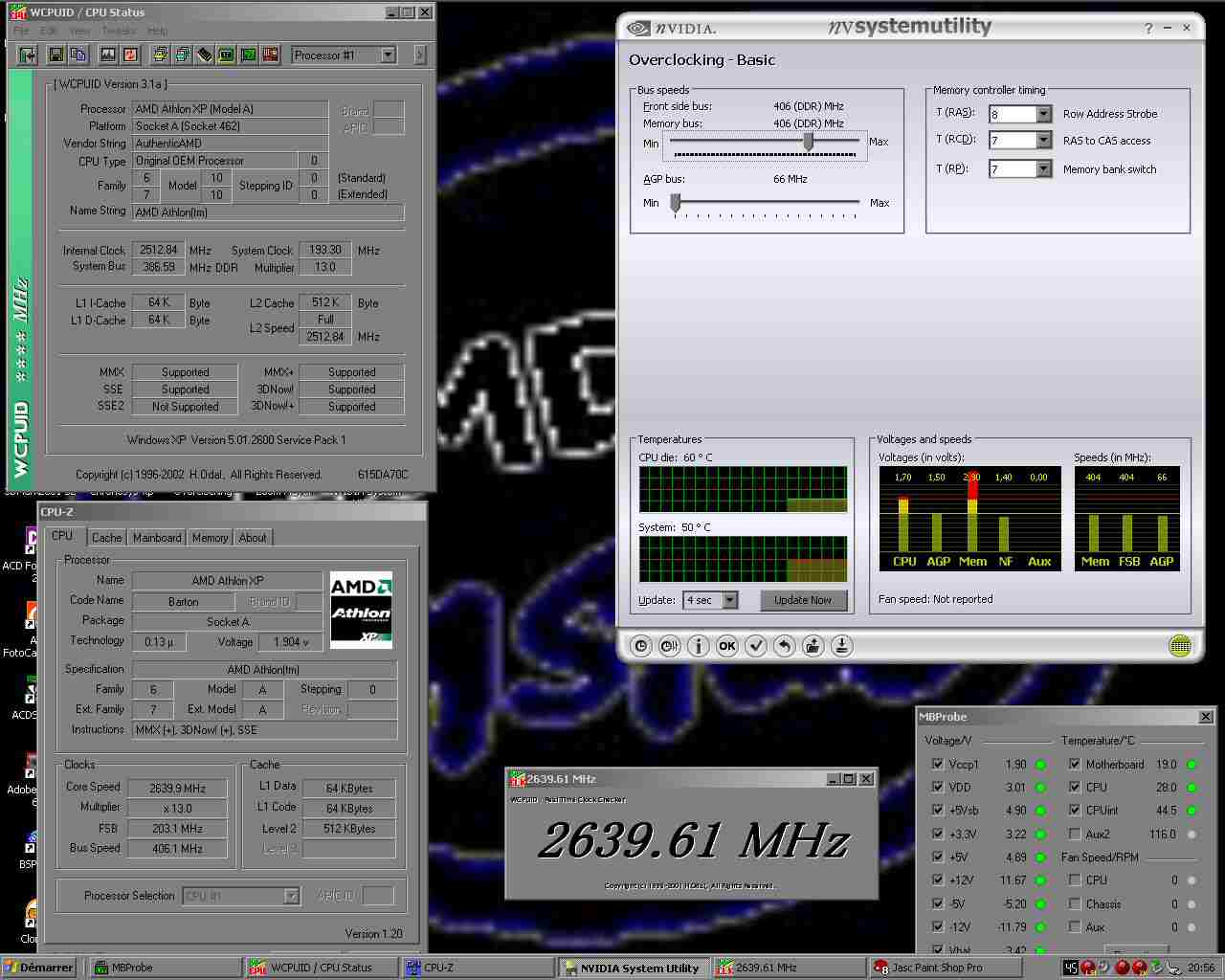The width and height of the screenshot is (1225, 980).
Task: Click the WCPUID toolbar overflow arrow
Action: 419,55
